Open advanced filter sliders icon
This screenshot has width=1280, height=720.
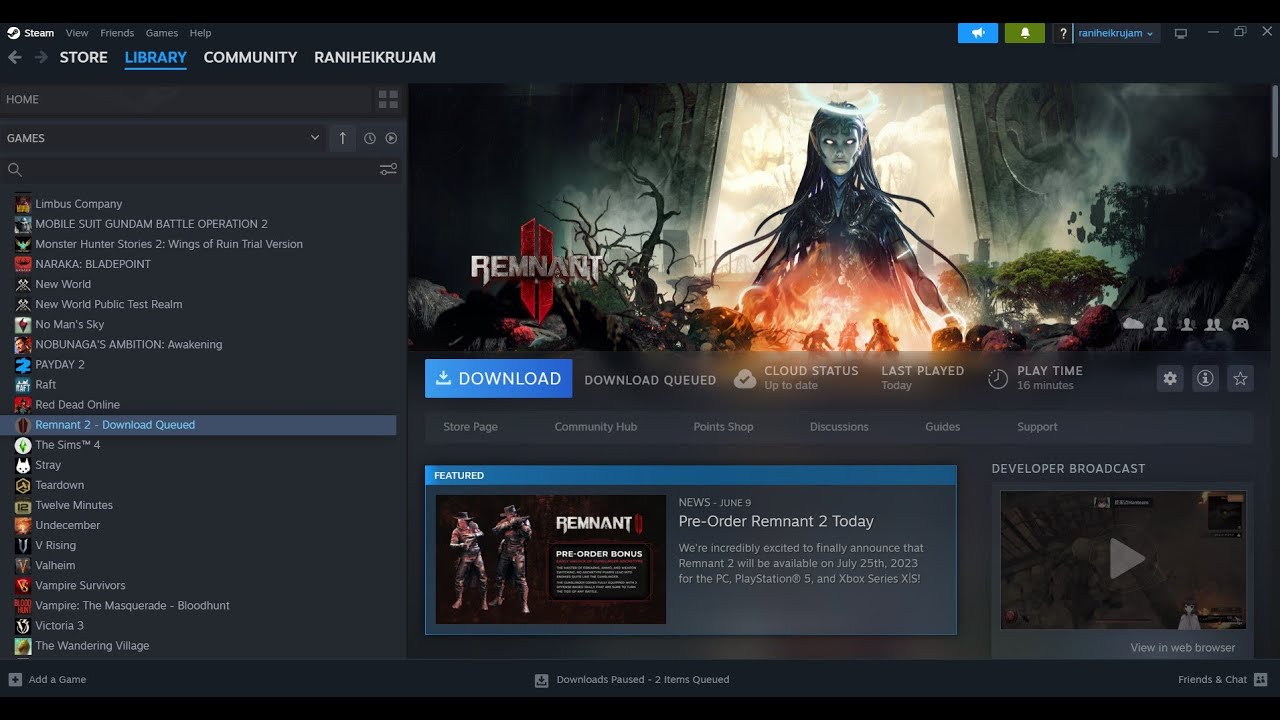coord(388,170)
